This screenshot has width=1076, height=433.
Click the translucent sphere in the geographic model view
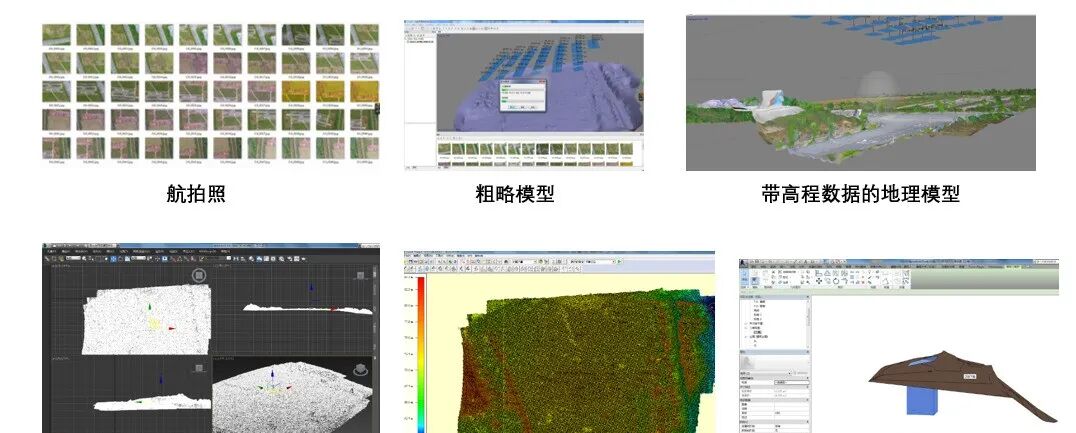(x=878, y=85)
